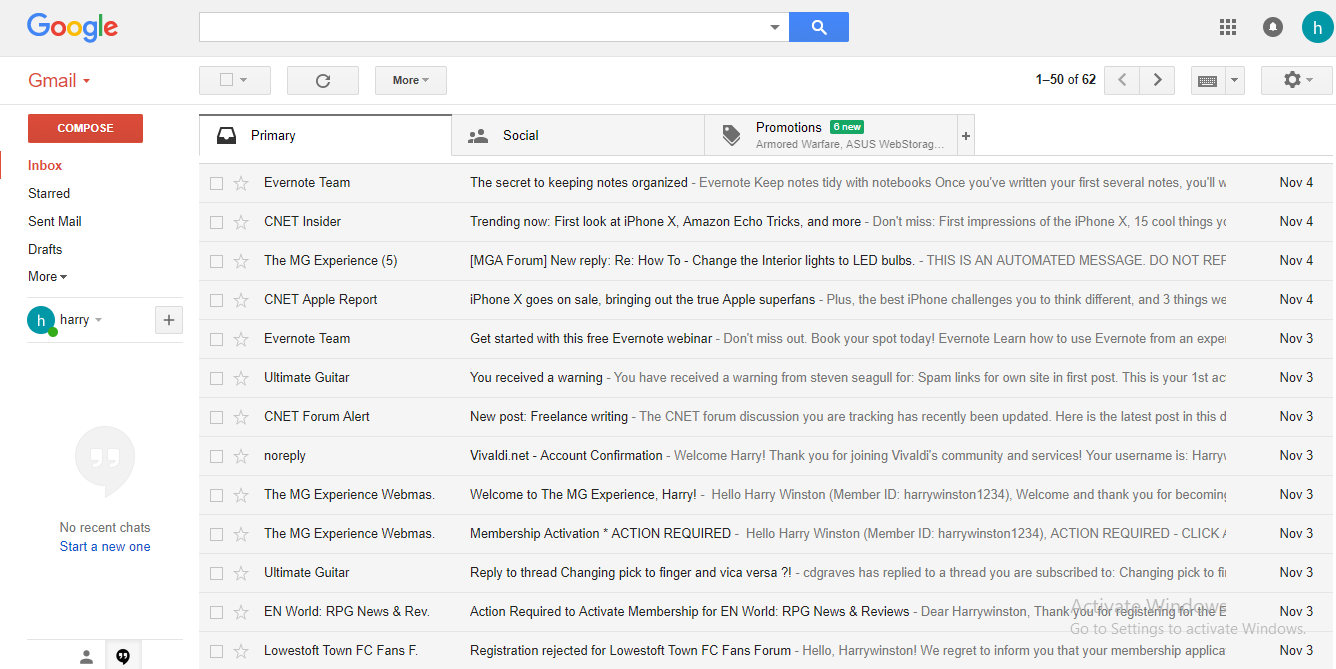Open input tools keyboard icon
The width and height of the screenshot is (1336, 669).
pyautogui.click(x=1207, y=80)
